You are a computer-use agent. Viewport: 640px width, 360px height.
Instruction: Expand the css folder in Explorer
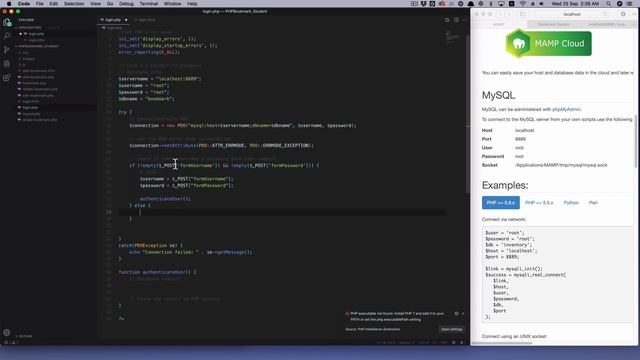[x=25, y=53]
